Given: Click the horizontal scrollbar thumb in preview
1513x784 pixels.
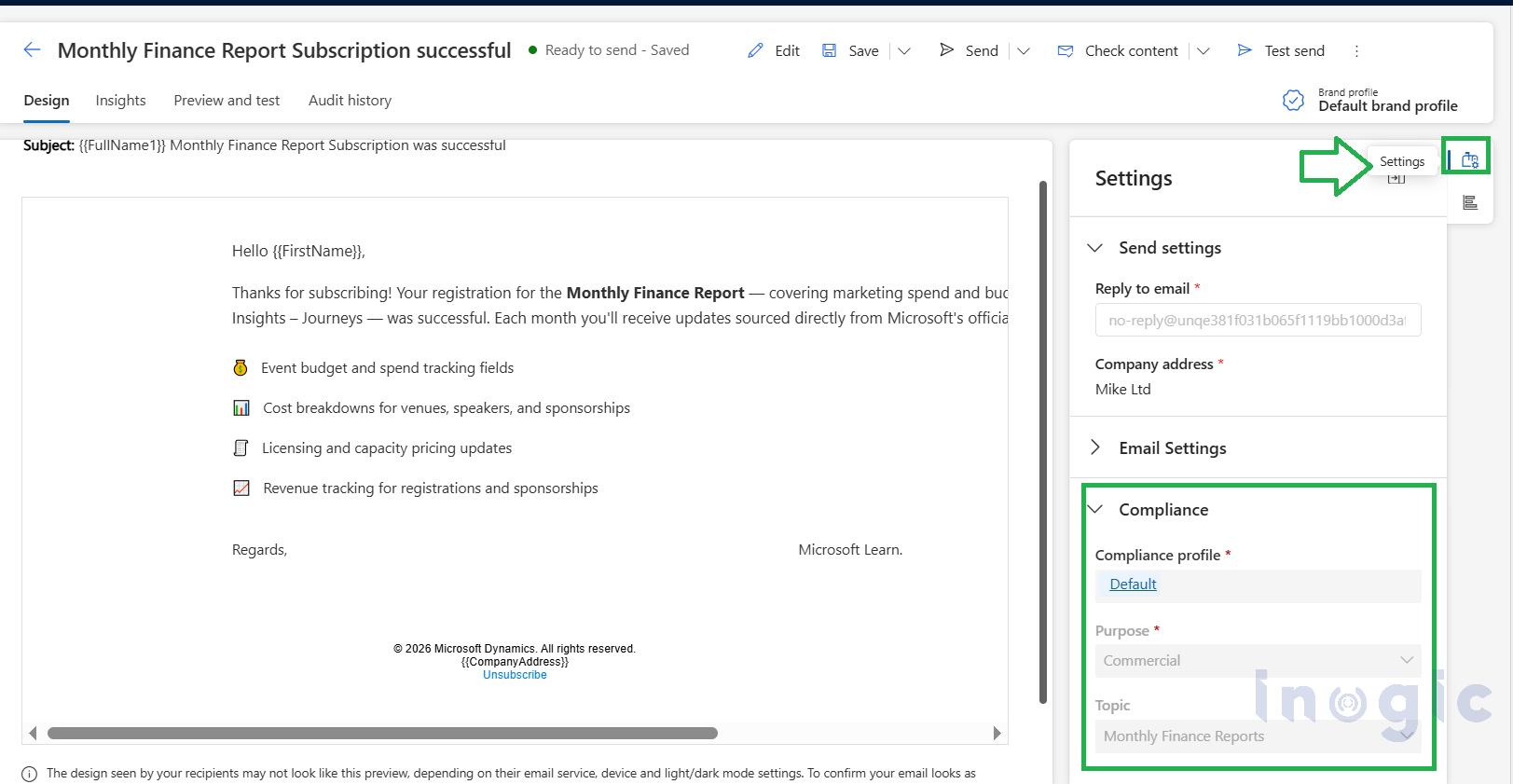Looking at the screenshot, I should [x=382, y=734].
